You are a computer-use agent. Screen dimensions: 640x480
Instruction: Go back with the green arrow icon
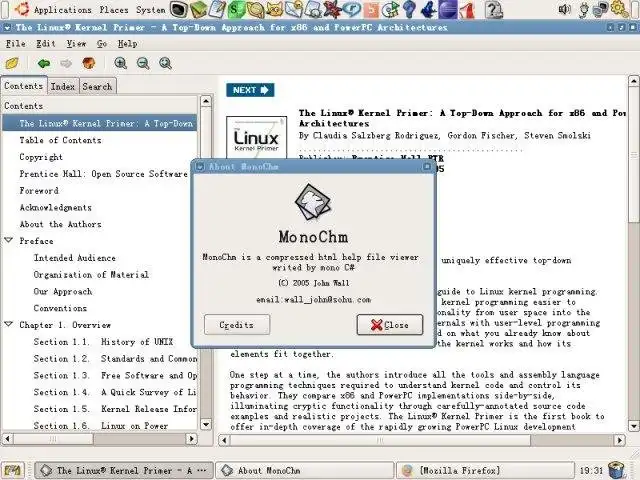coord(44,63)
